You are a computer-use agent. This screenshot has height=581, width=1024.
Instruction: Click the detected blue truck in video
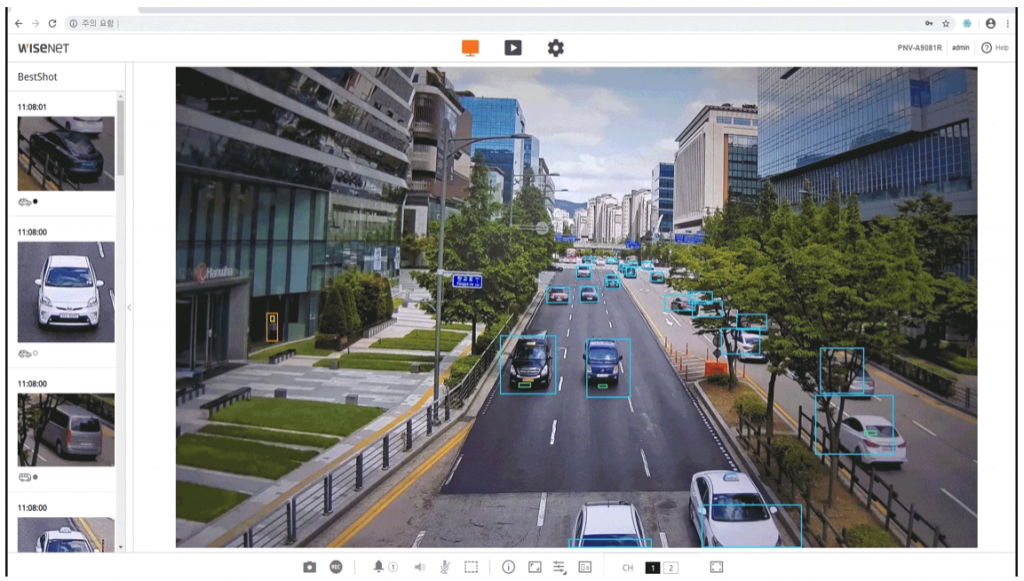tap(608, 367)
